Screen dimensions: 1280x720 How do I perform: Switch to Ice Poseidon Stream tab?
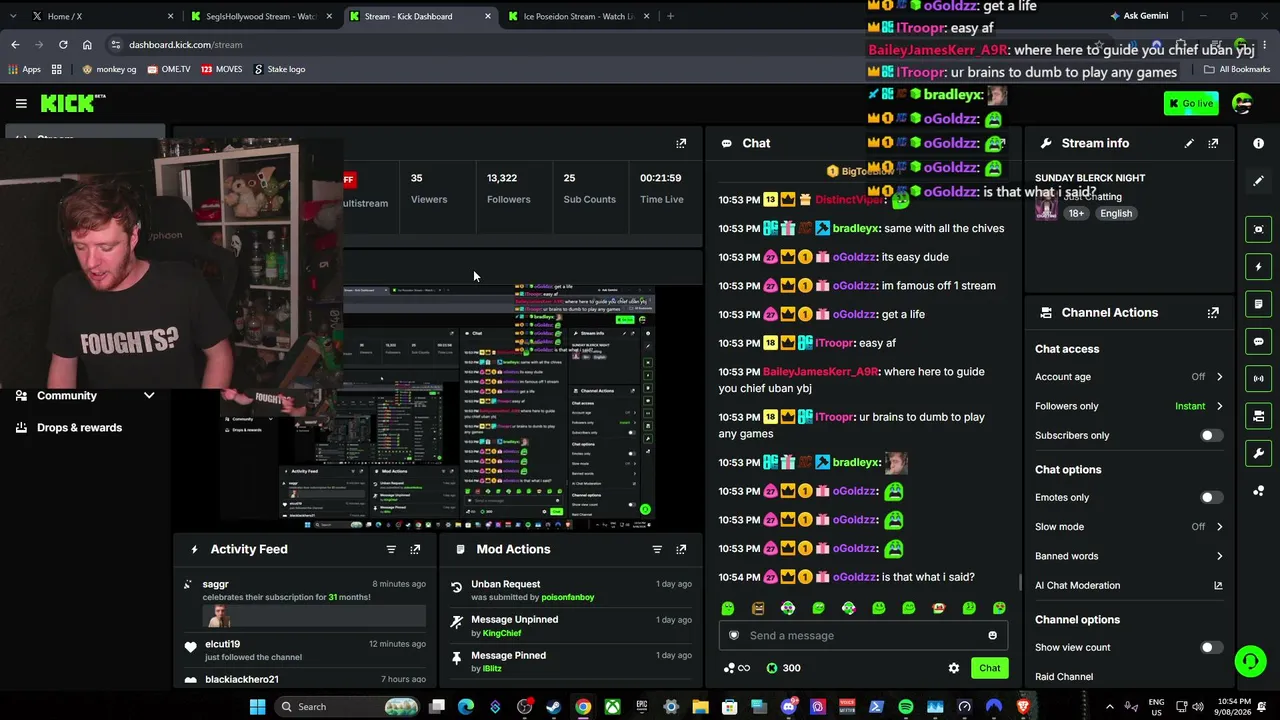coord(579,16)
